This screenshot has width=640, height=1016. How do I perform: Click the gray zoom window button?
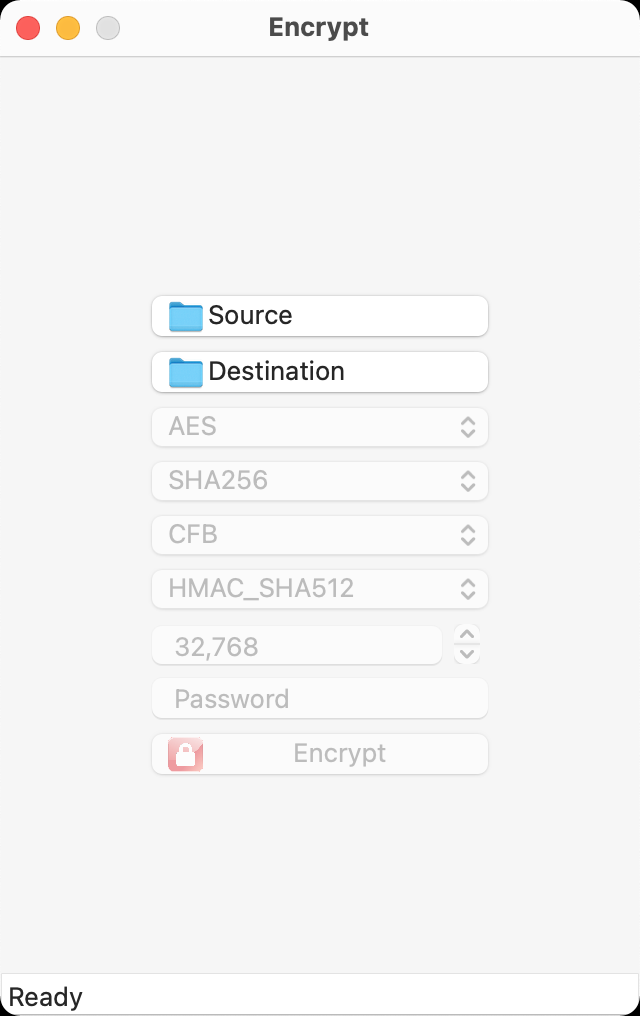[x=108, y=28]
